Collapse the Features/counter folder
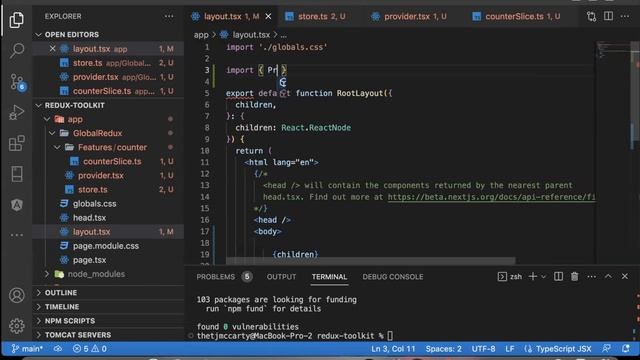Image resolution: width=640 pixels, height=360 pixels. 112,147
